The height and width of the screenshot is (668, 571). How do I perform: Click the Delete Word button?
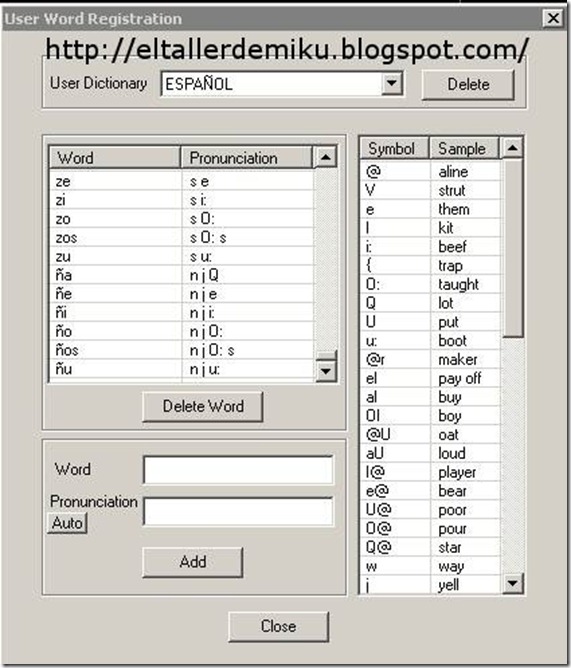click(203, 406)
